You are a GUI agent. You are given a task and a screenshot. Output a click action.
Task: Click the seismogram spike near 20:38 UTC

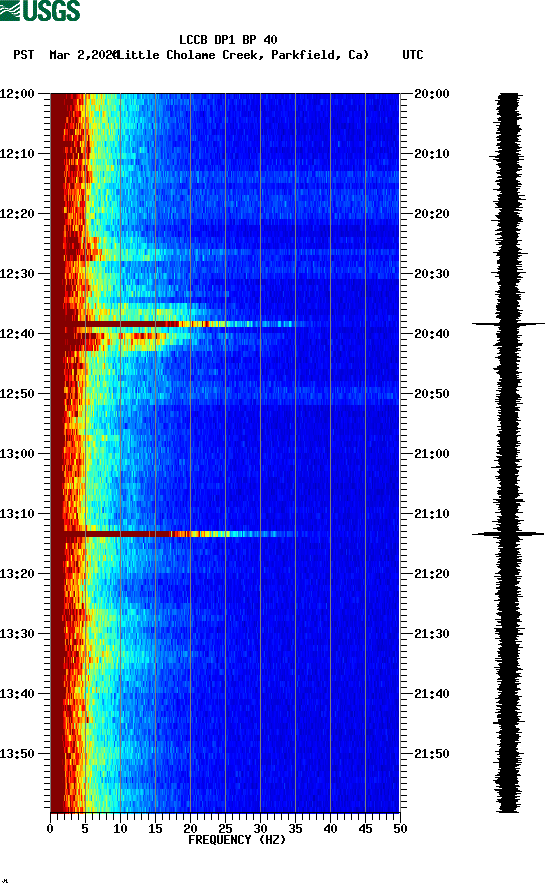click(x=508, y=324)
